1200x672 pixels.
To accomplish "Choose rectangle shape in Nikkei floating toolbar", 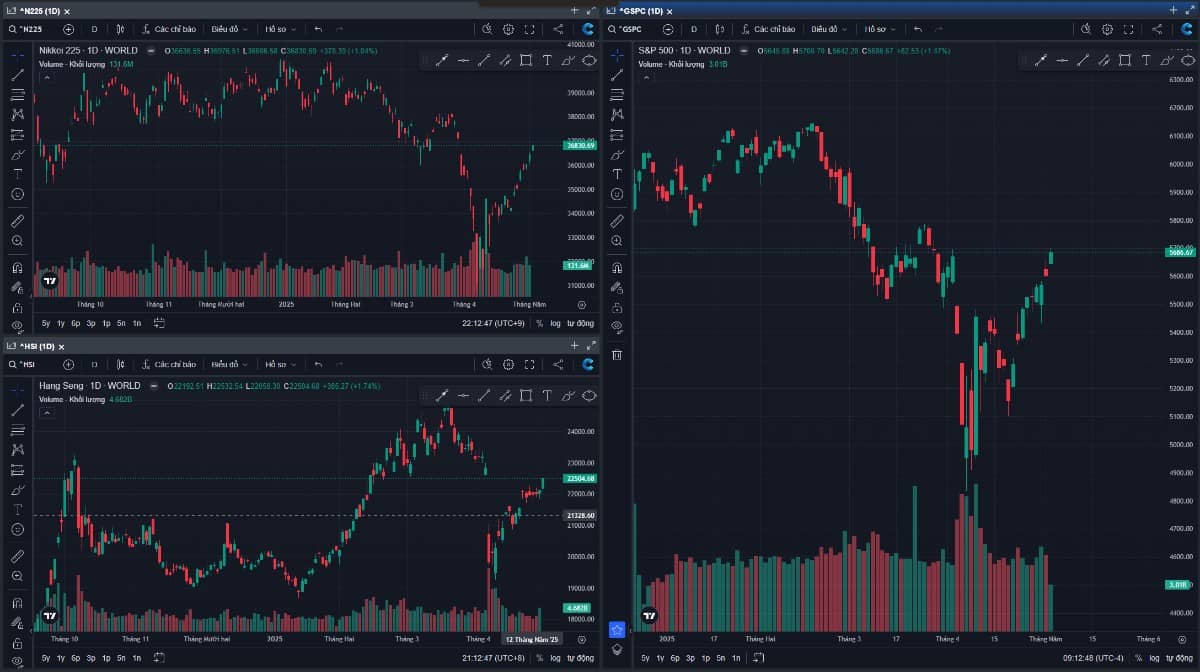I will (x=526, y=60).
